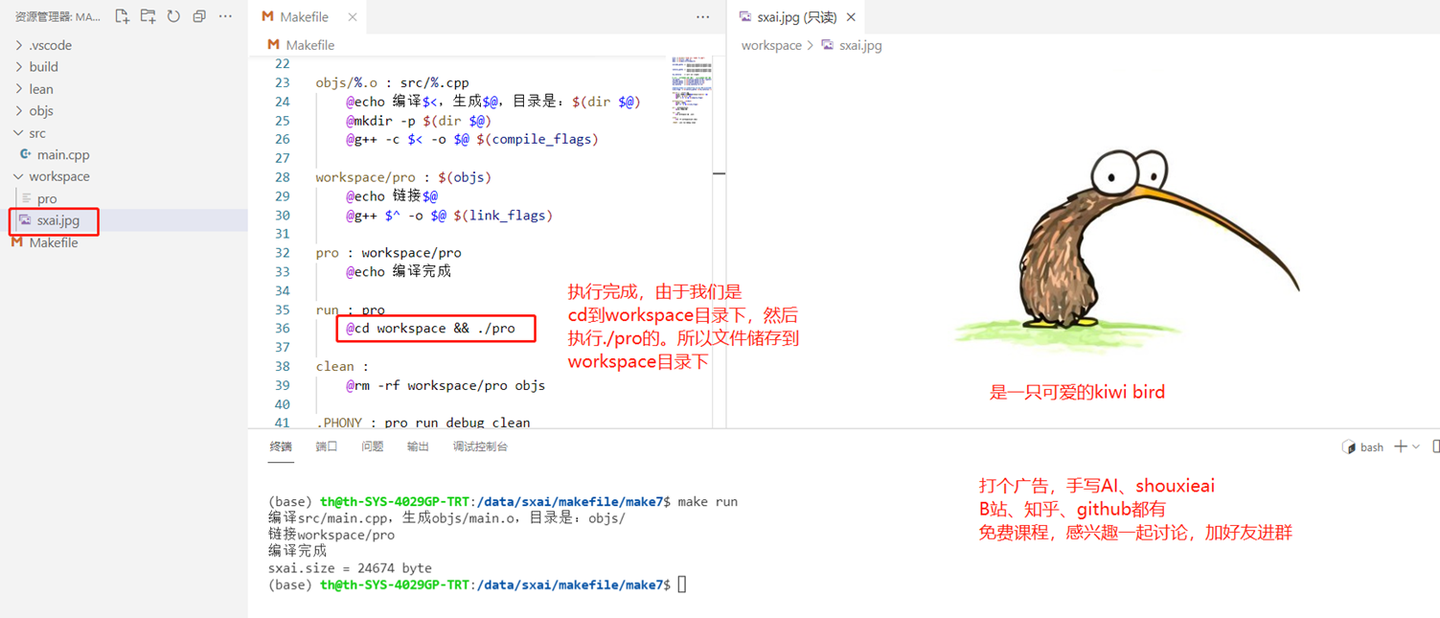The width and height of the screenshot is (1440, 618).
Task: Switch to the sxai.jpg (只读) tab
Action: point(796,17)
